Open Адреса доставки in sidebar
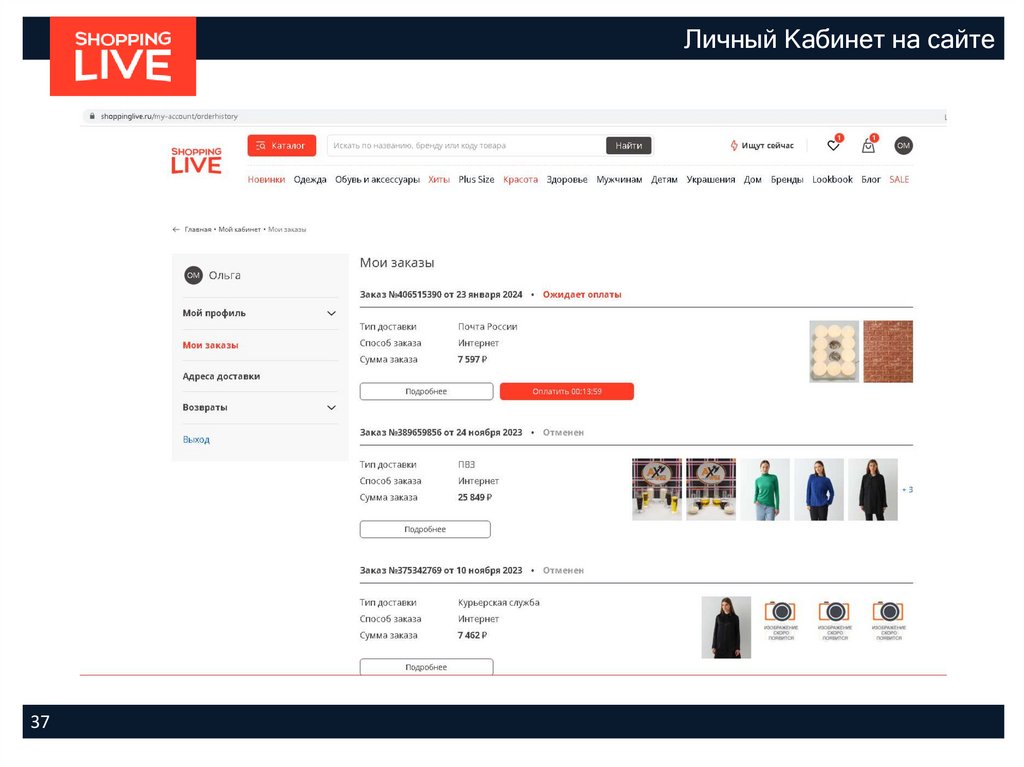1024x767 pixels. (x=221, y=376)
